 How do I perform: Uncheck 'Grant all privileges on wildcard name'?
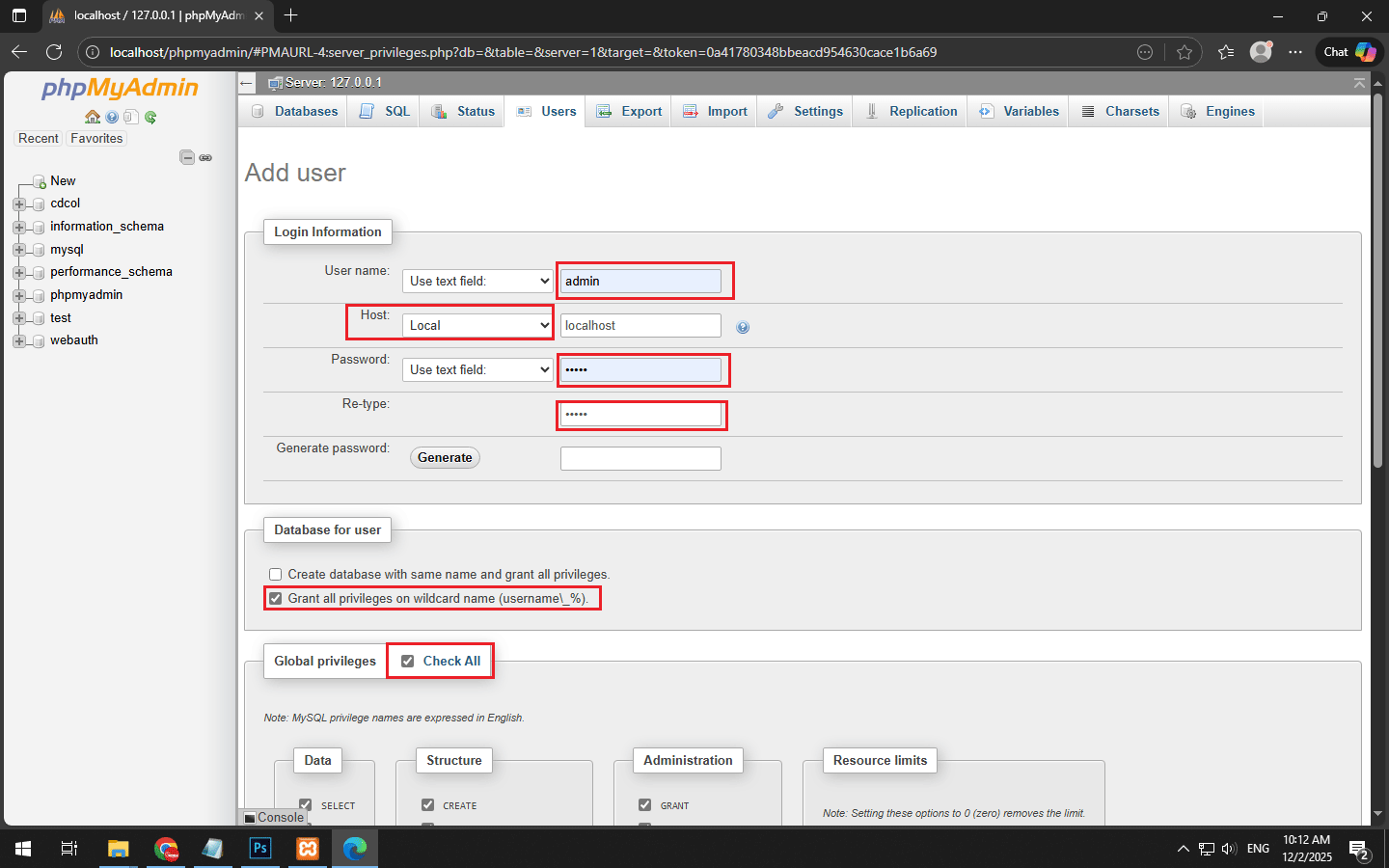pyautogui.click(x=276, y=599)
